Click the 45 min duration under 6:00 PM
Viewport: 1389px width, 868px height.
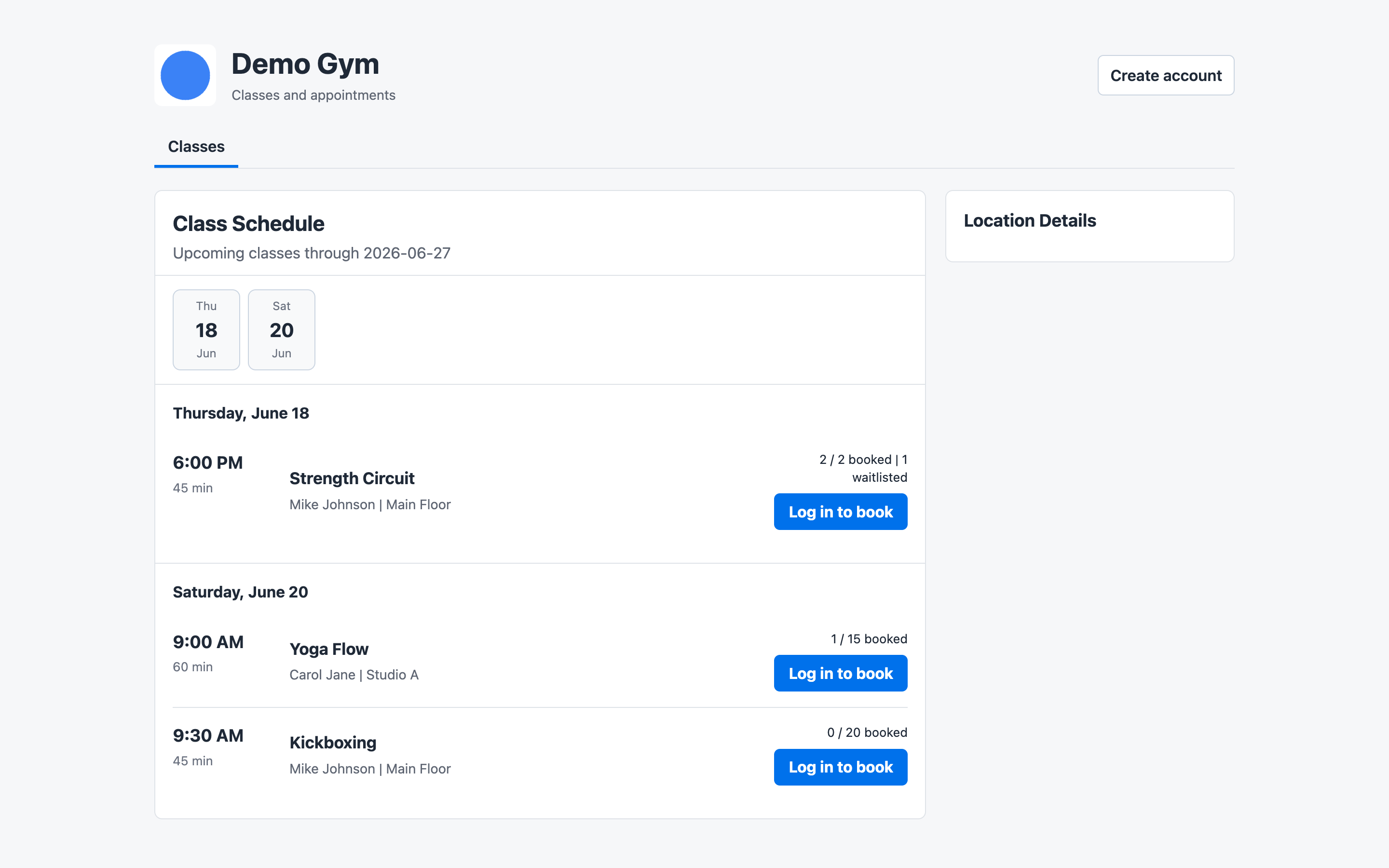pos(193,488)
